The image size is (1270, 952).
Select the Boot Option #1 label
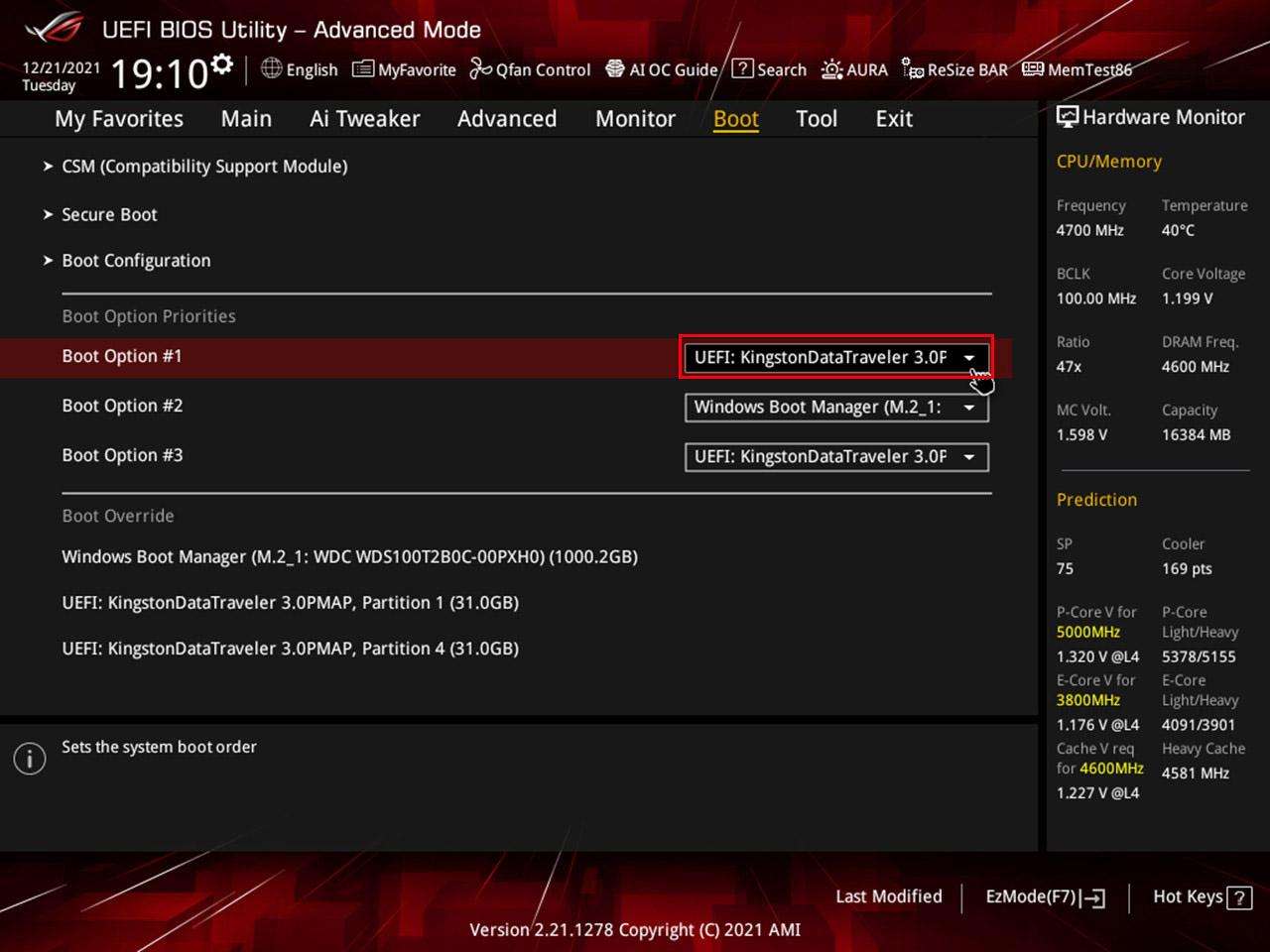click(x=122, y=356)
